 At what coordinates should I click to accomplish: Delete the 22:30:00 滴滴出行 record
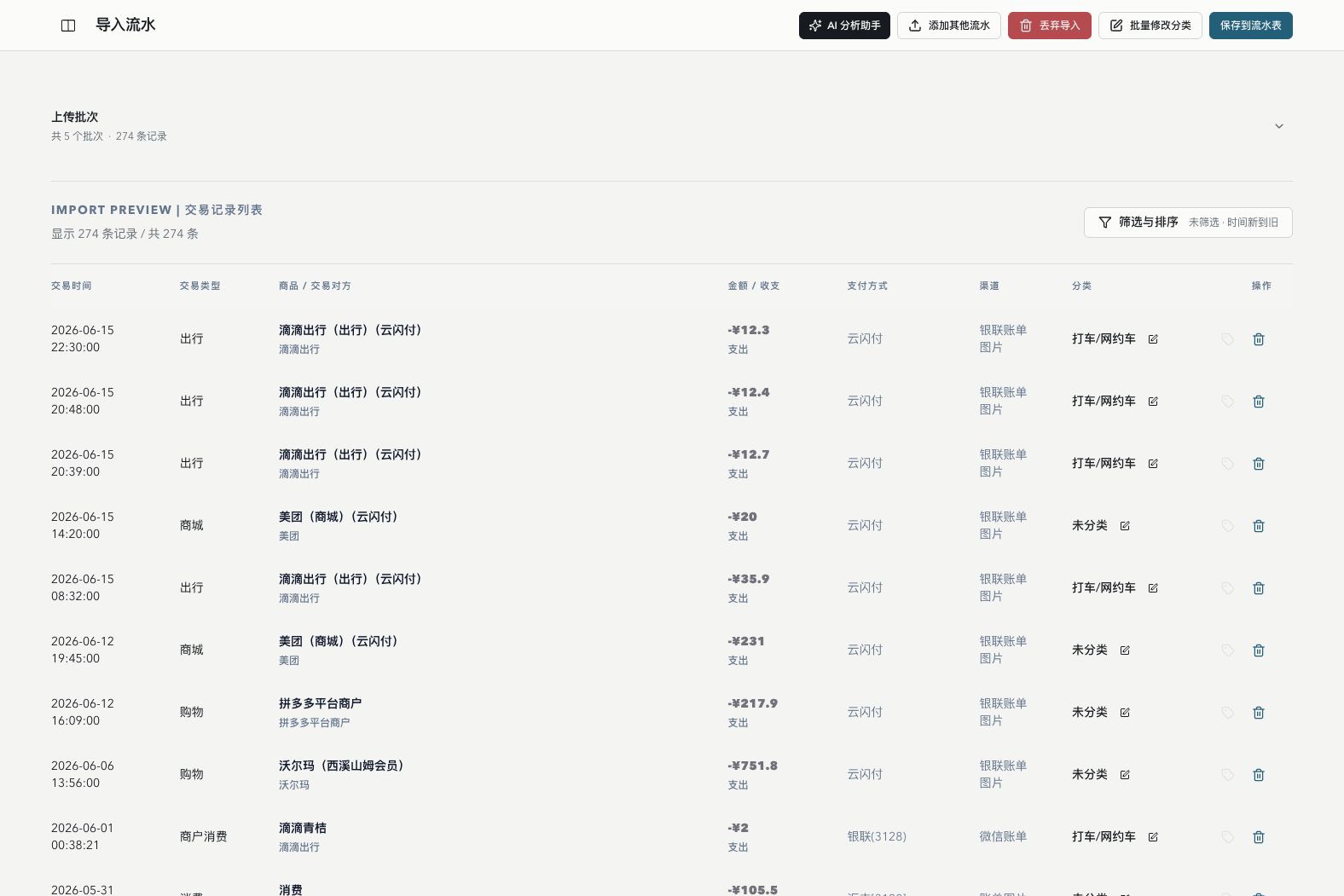(x=1259, y=339)
